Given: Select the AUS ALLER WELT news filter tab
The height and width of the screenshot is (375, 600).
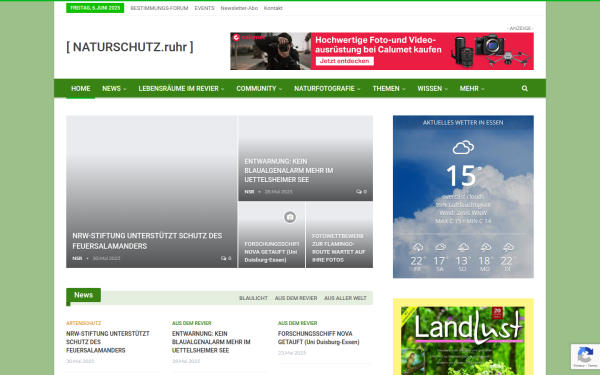Looking at the screenshot, I should click(345, 298).
